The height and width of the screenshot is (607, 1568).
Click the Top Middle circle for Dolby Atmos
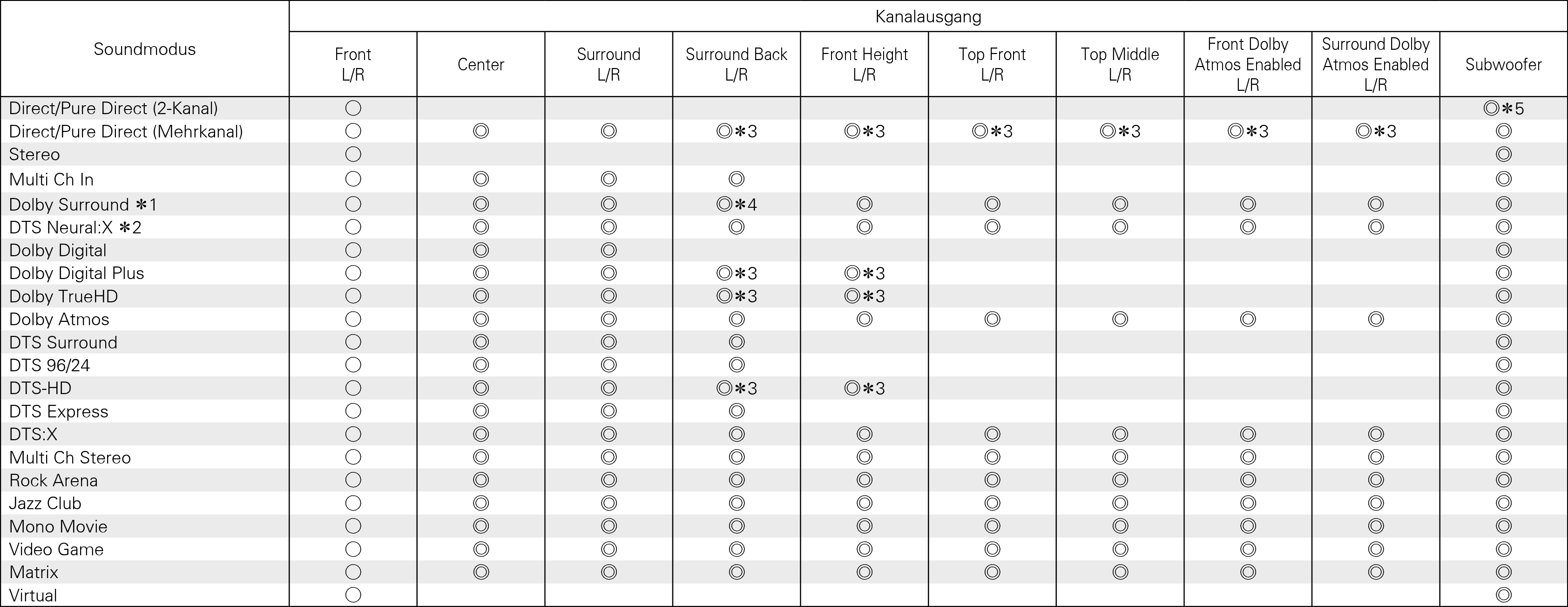(x=1120, y=319)
